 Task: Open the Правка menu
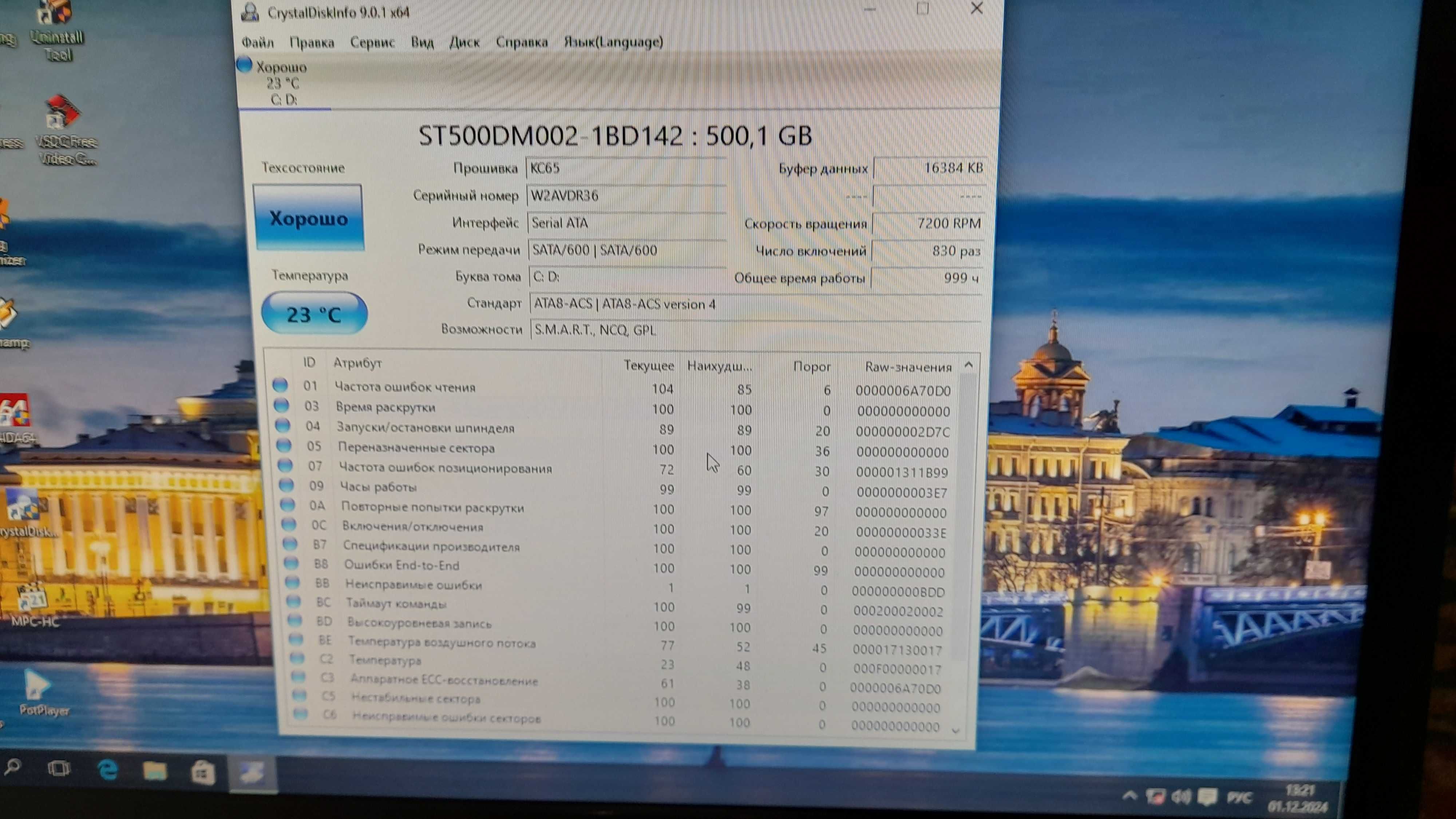312,42
